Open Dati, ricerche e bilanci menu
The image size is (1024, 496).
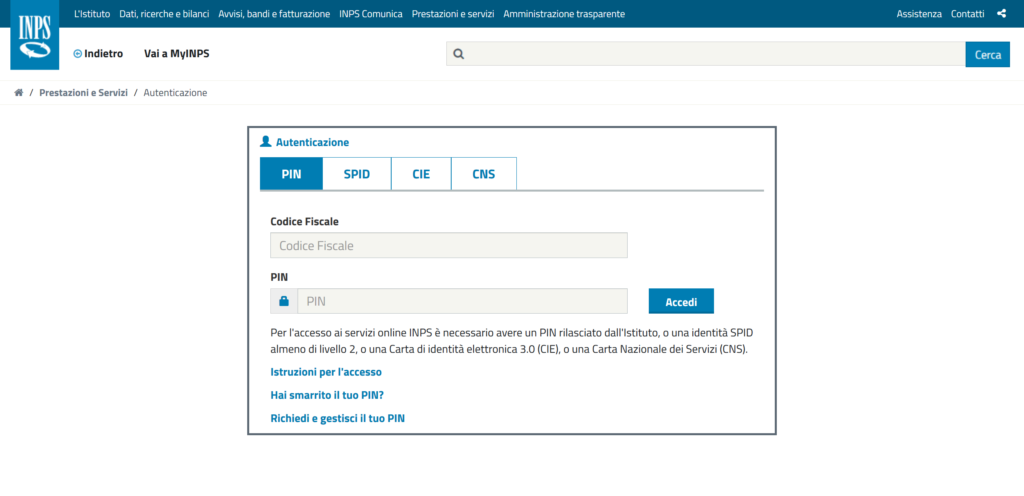(x=164, y=14)
